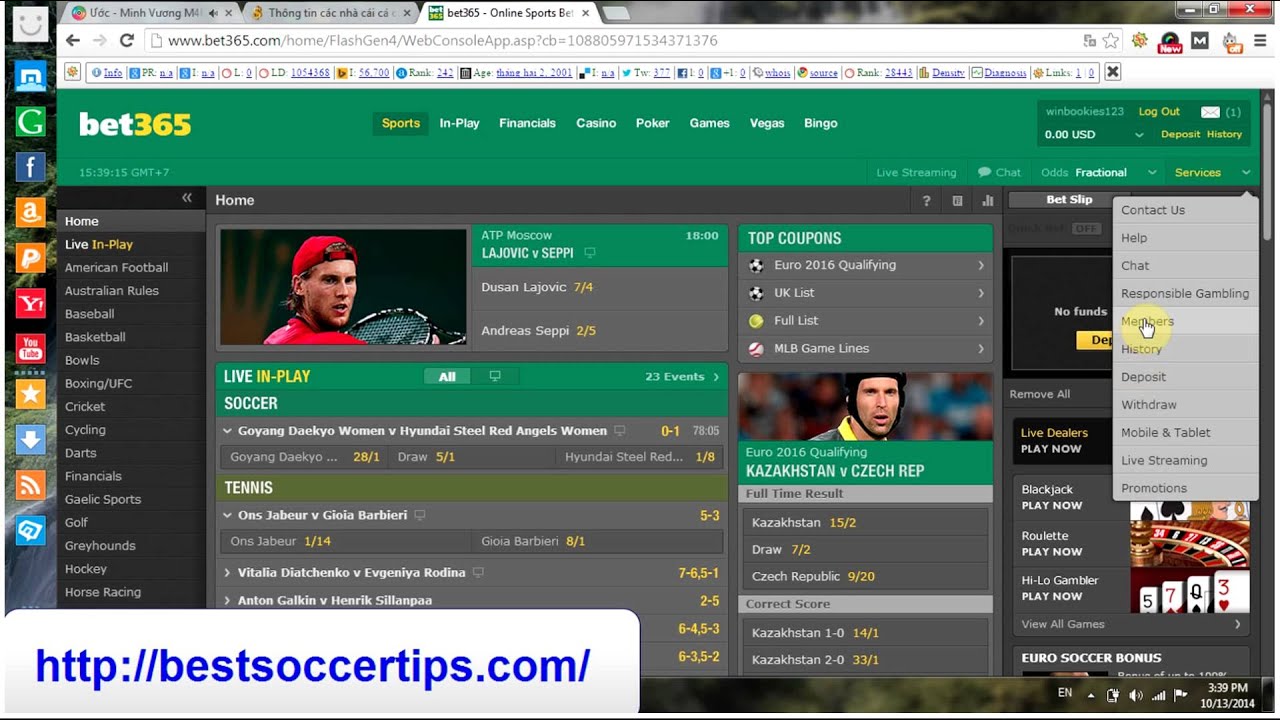Click the black M extension icon
1280x720 pixels.
(1201, 41)
